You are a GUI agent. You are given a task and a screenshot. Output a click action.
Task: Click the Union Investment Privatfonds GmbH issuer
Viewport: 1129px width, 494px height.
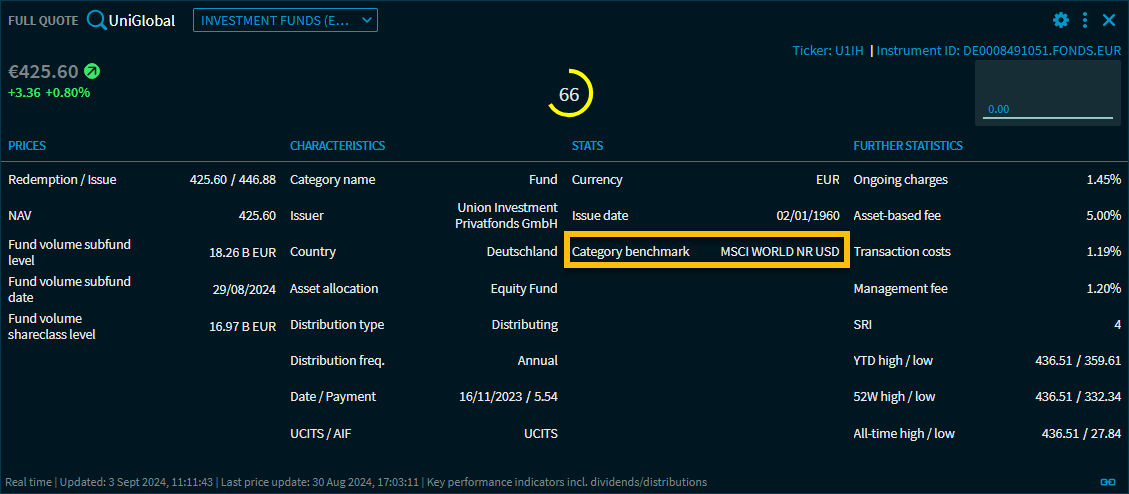click(506, 215)
